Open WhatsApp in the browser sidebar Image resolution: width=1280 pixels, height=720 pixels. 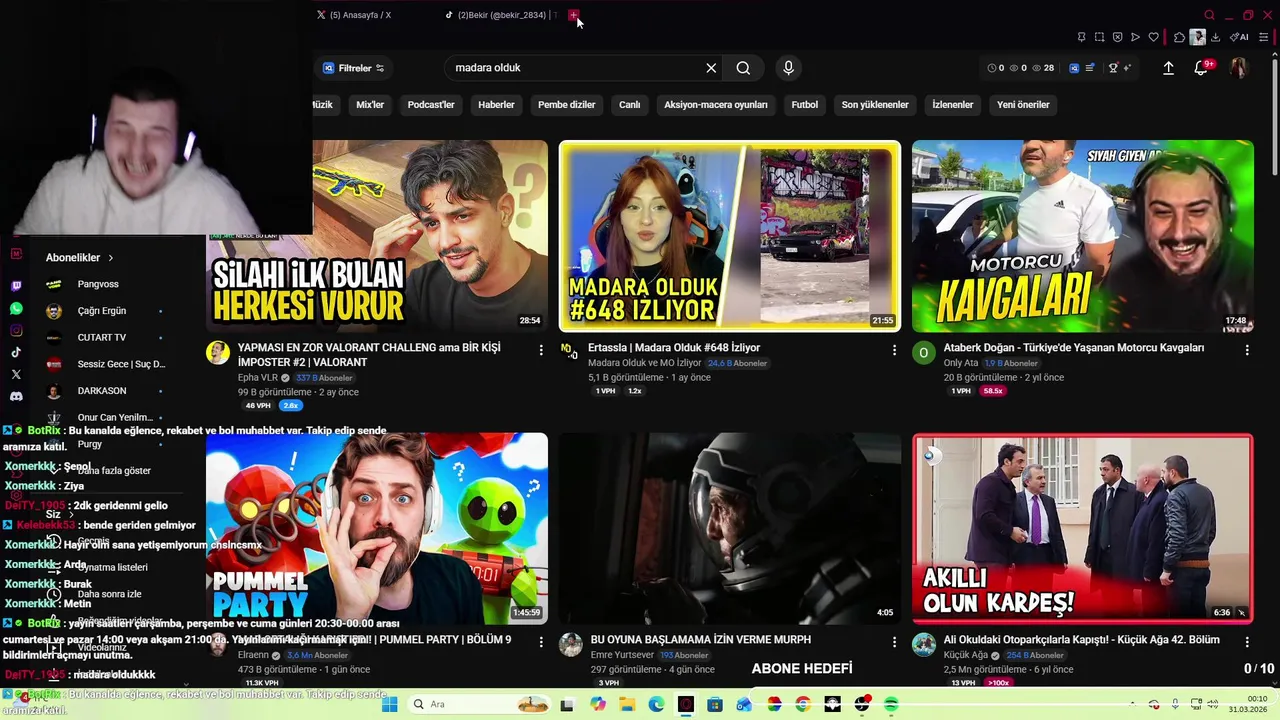pos(16,309)
